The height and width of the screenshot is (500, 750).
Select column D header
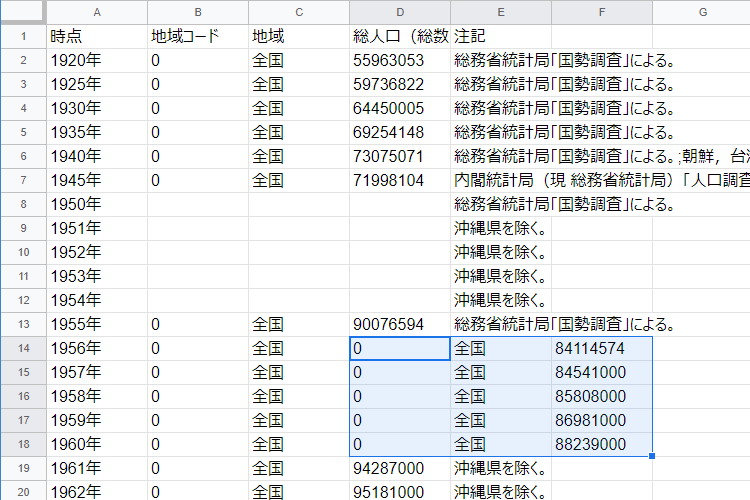pyautogui.click(x=400, y=12)
